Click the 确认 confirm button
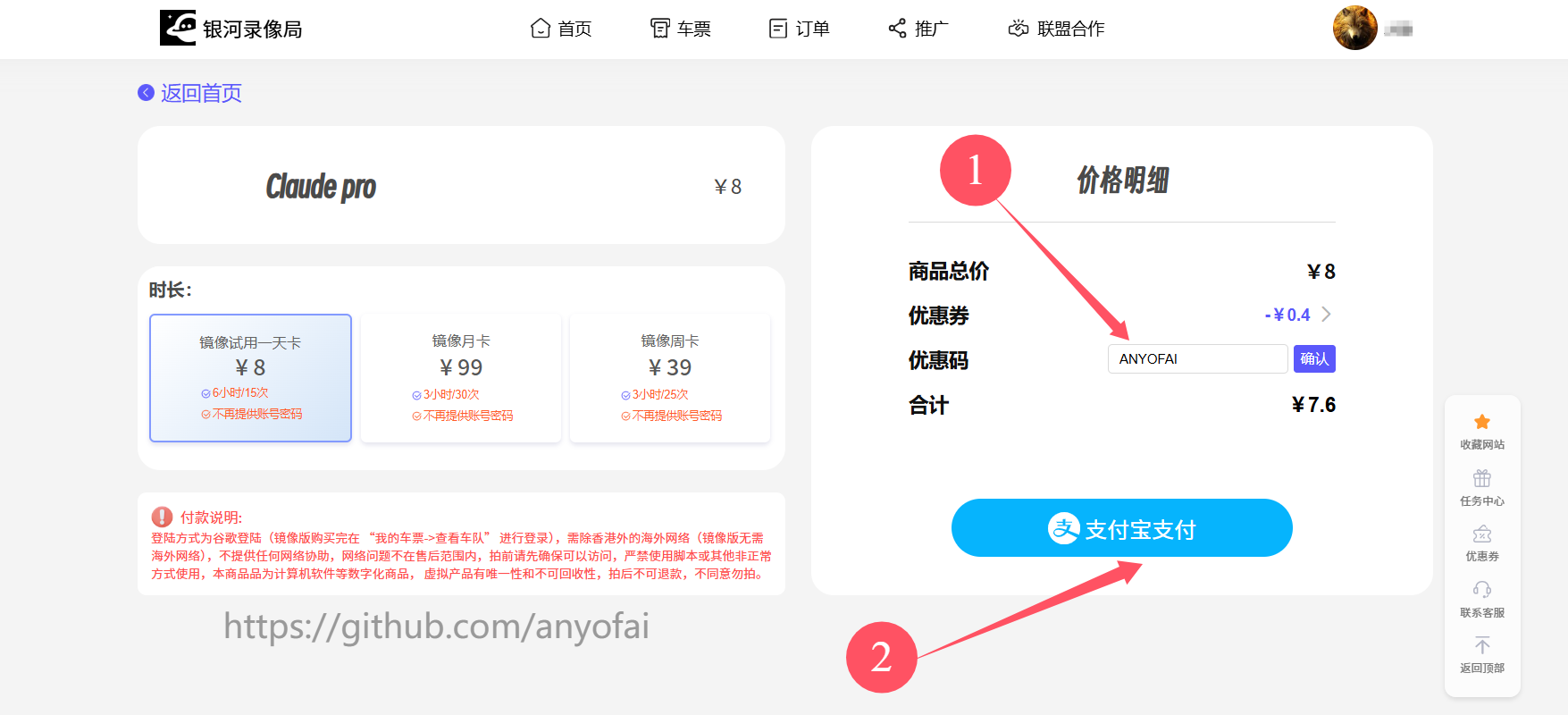 tap(1314, 358)
